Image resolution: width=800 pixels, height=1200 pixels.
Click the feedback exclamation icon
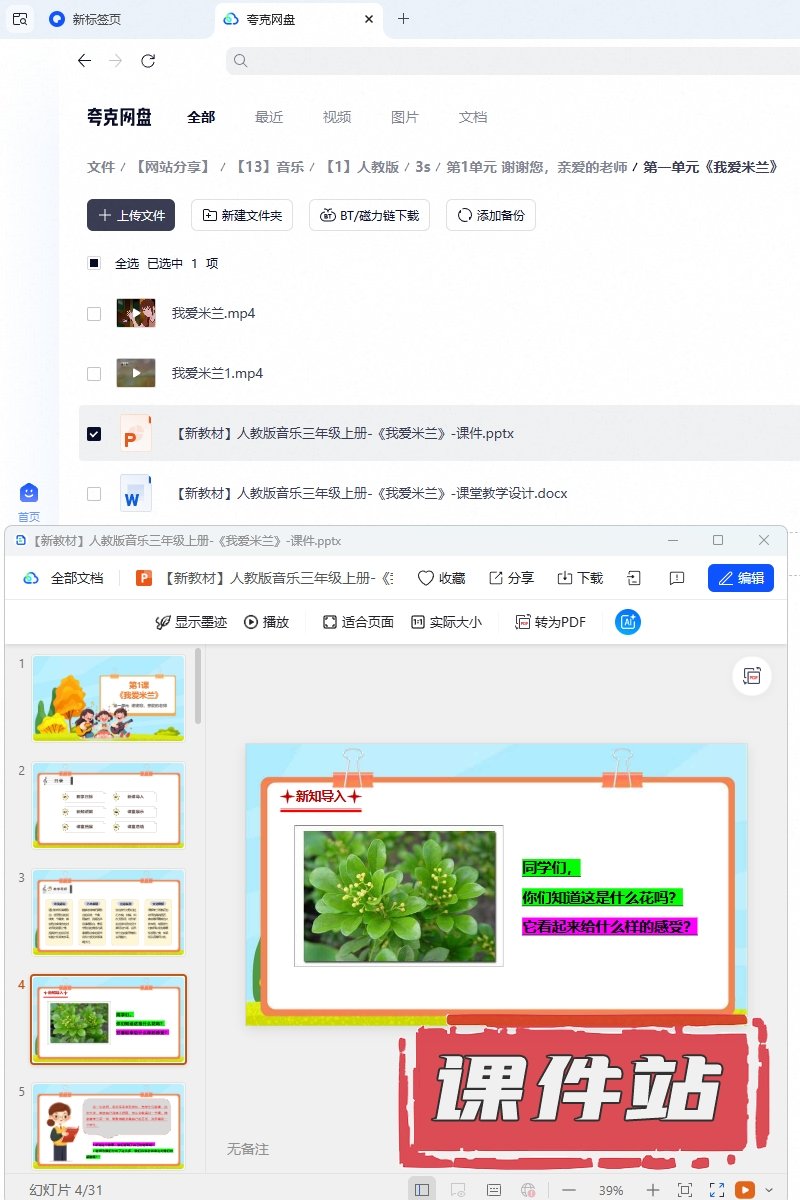point(677,578)
